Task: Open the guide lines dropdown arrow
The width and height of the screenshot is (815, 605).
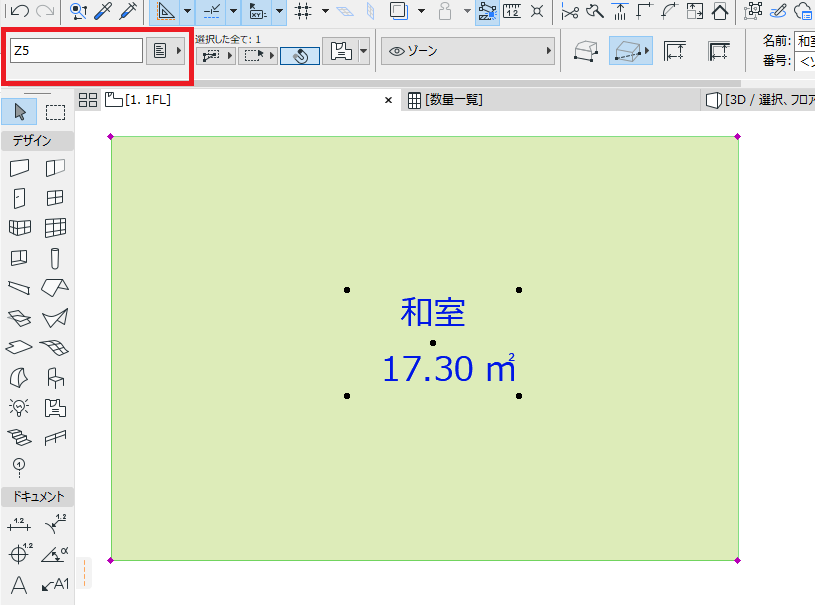Action: (188, 11)
